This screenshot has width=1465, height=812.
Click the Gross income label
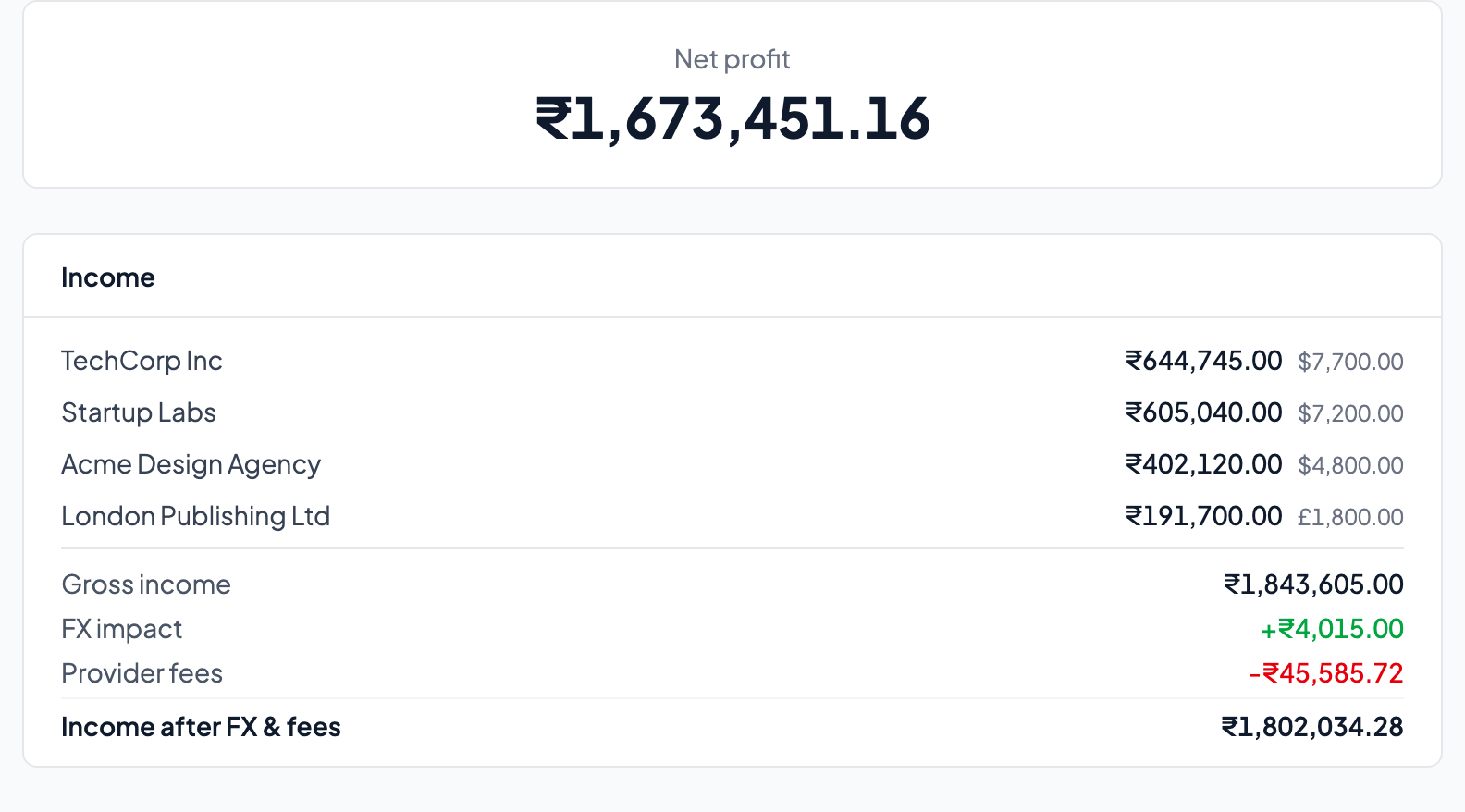tap(146, 584)
